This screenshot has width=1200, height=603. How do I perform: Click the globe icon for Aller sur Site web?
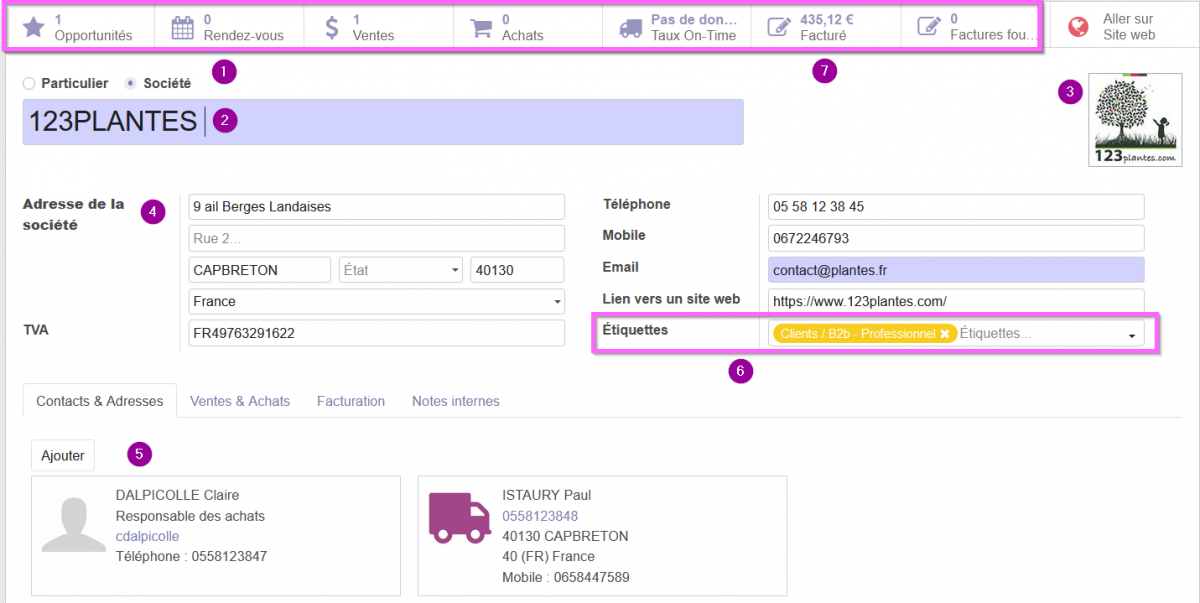click(x=1078, y=27)
